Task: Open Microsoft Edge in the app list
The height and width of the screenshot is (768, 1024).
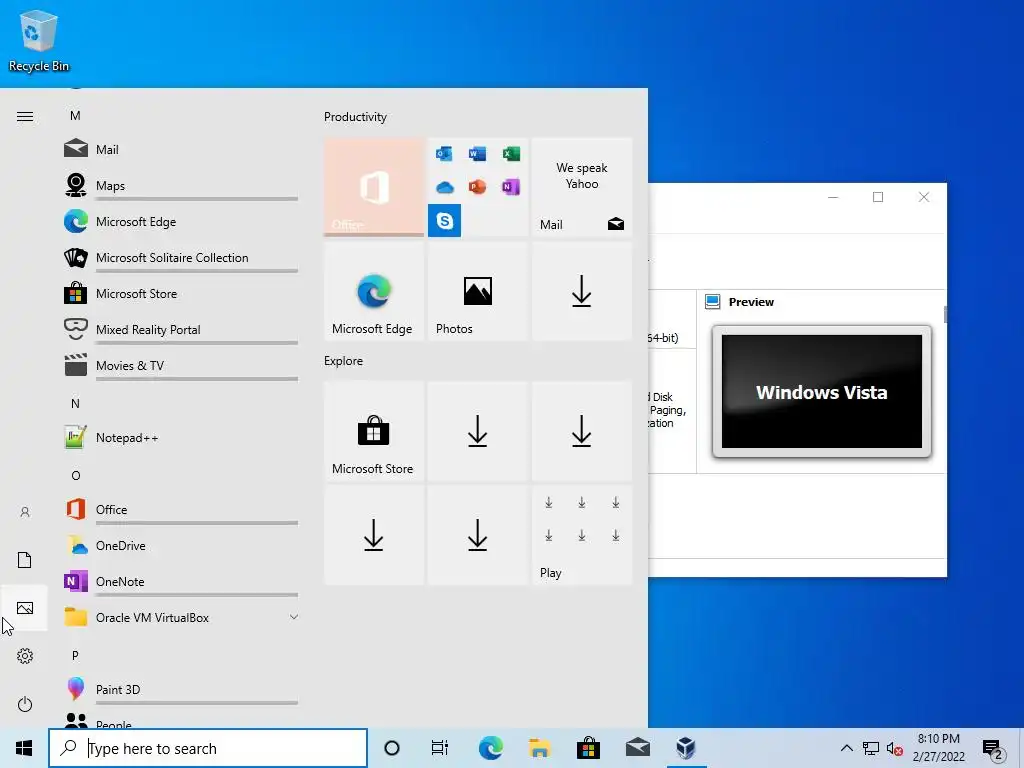Action: (x=182, y=221)
